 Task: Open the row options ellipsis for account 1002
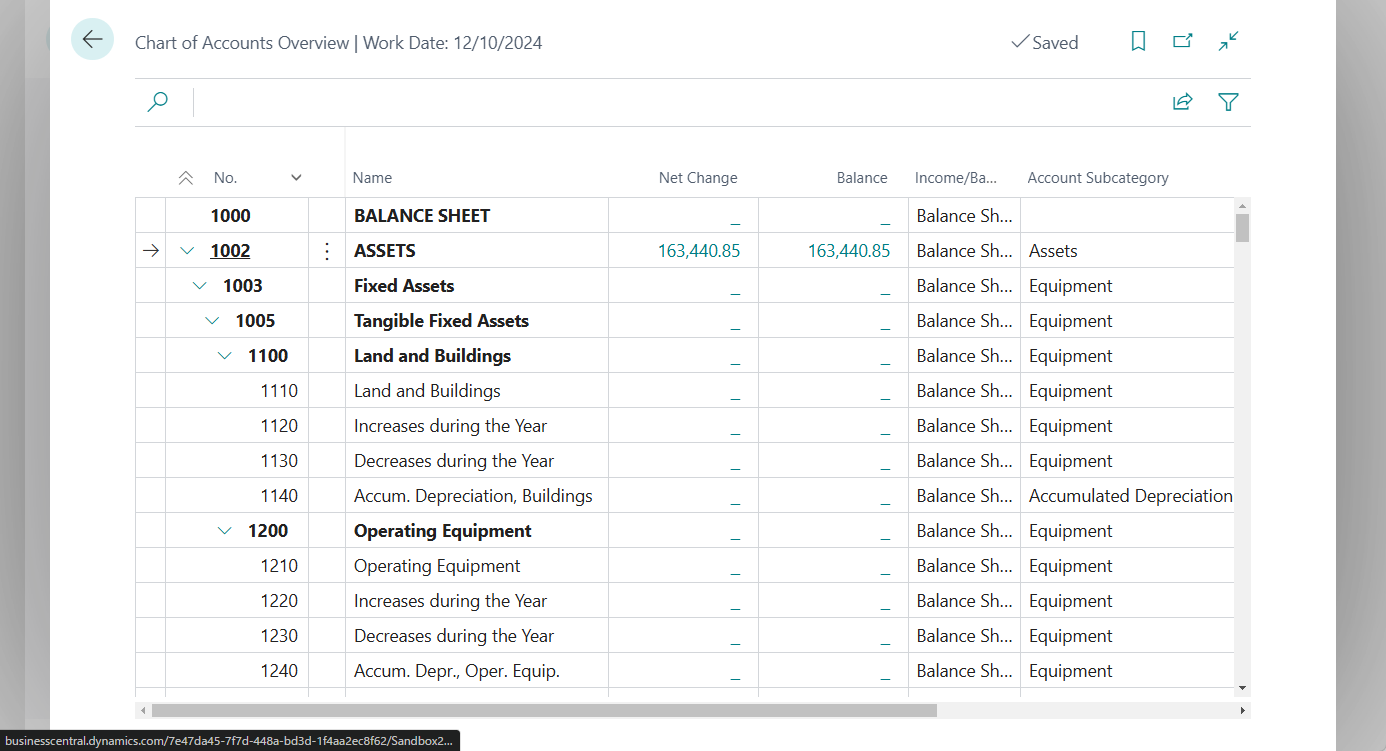(326, 250)
